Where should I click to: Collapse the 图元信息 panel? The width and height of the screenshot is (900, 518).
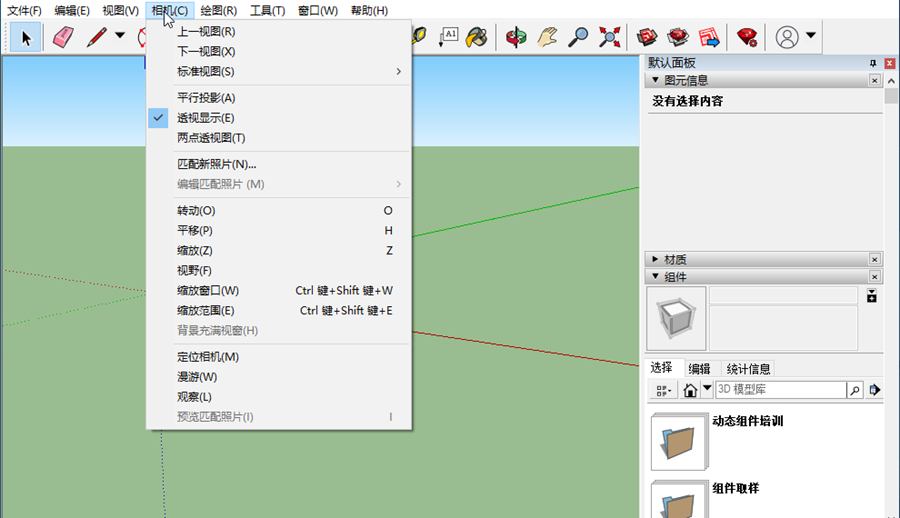pos(655,80)
